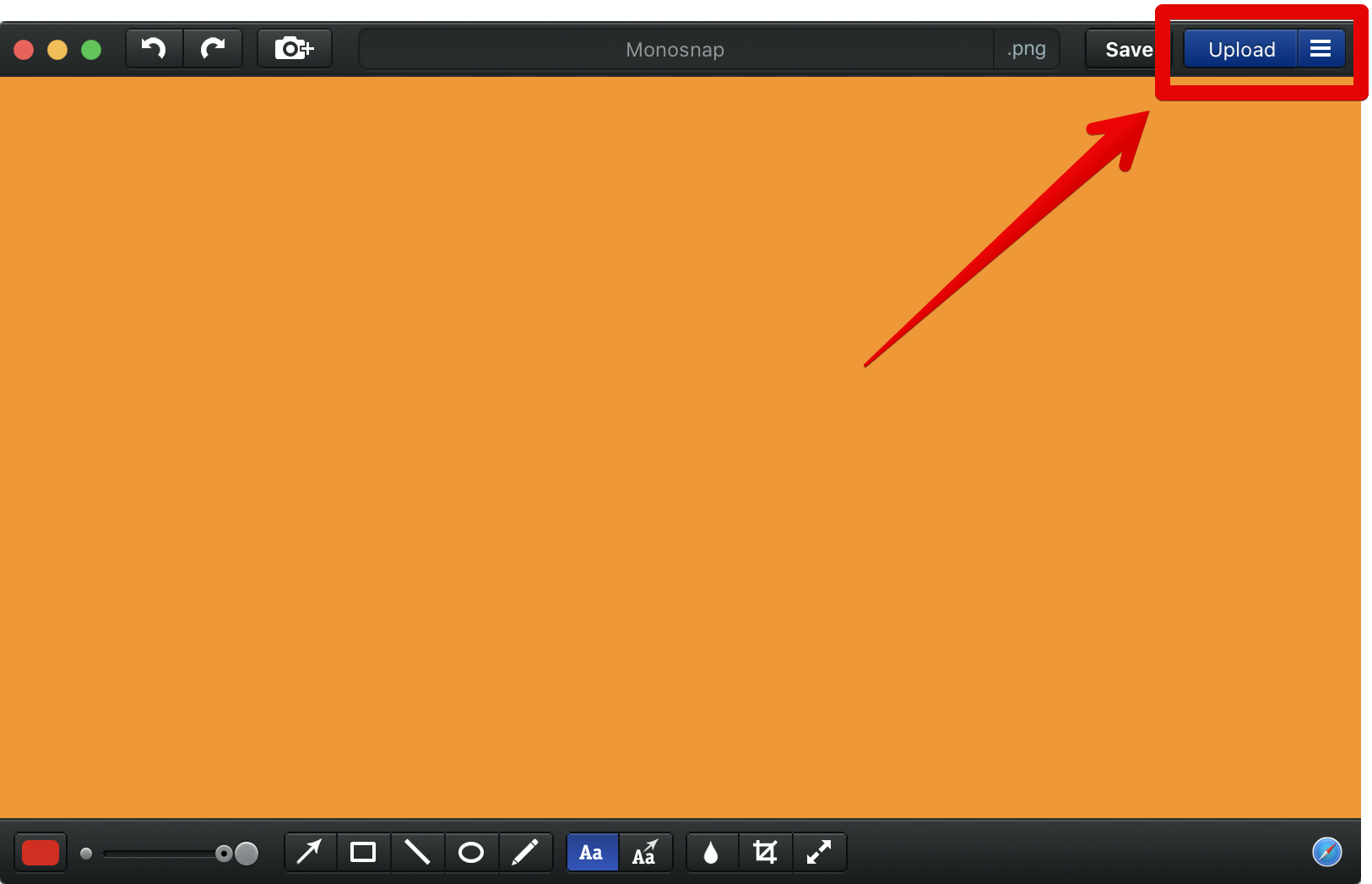
Task: Click the Undo arrow button
Action: [x=154, y=49]
